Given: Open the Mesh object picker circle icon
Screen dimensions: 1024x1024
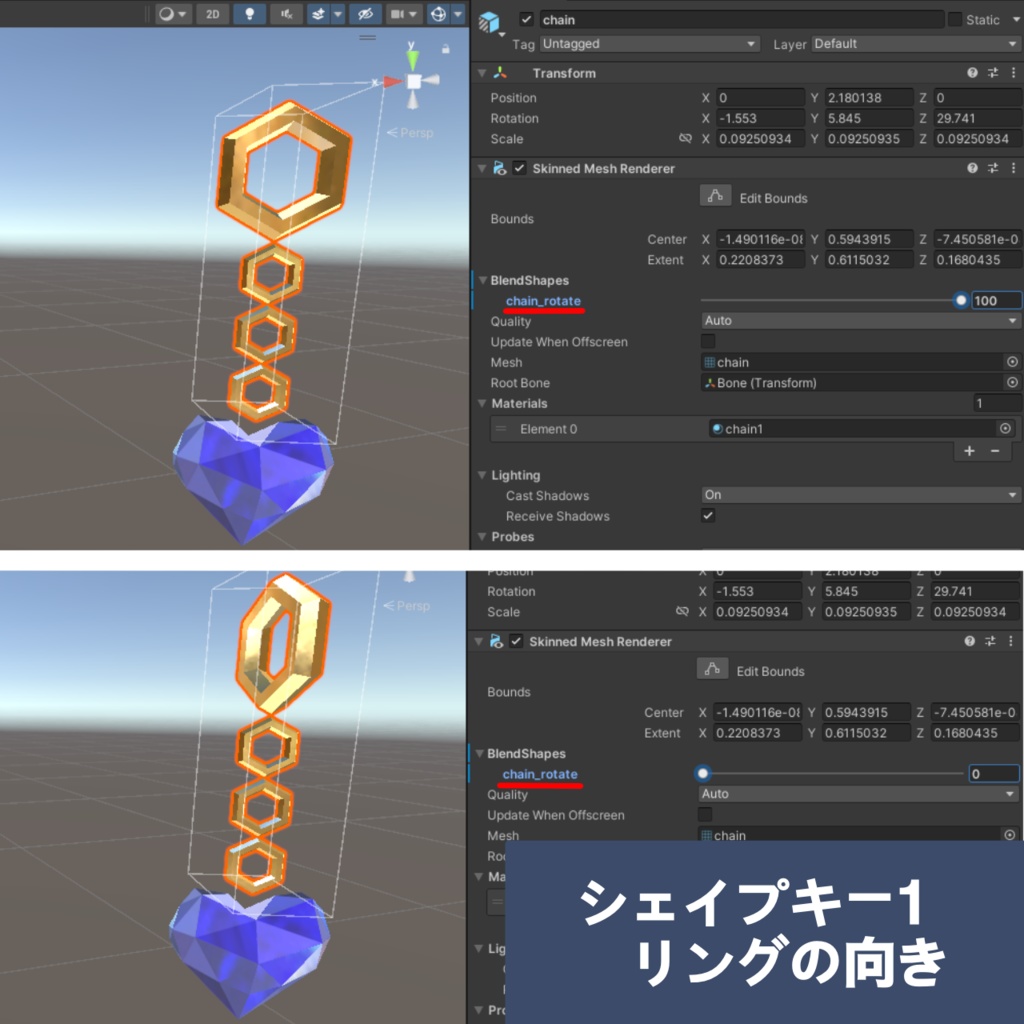Looking at the screenshot, I should tap(1011, 362).
